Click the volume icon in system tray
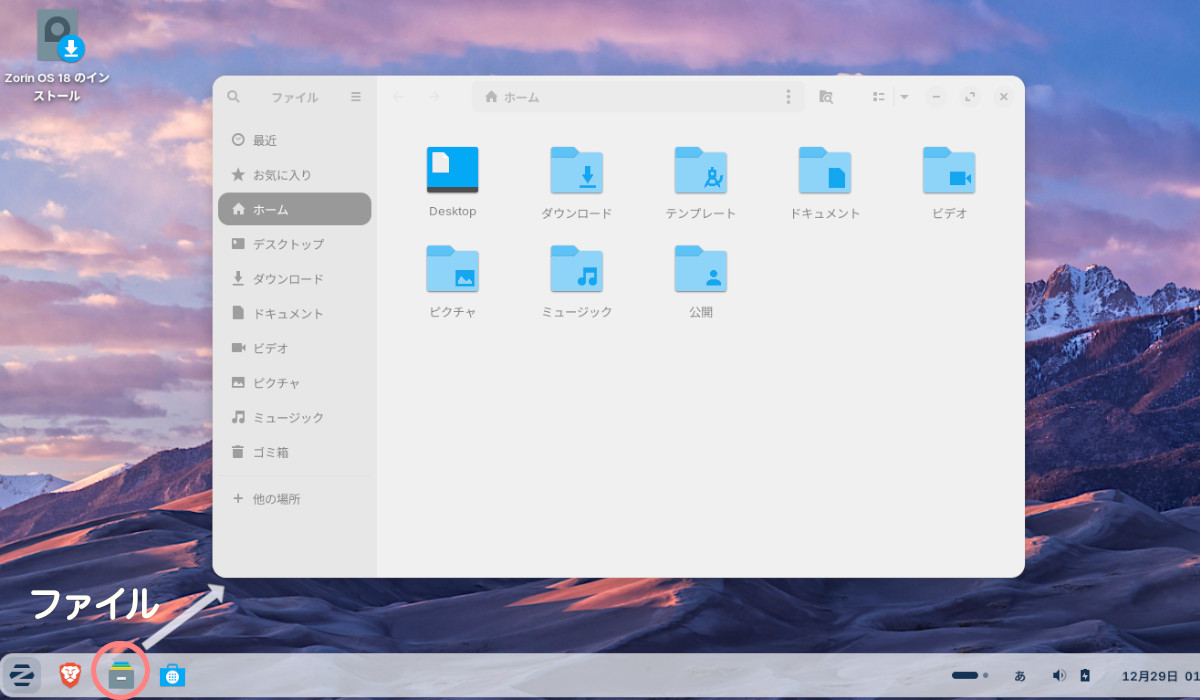The image size is (1200, 700). coord(1059,676)
